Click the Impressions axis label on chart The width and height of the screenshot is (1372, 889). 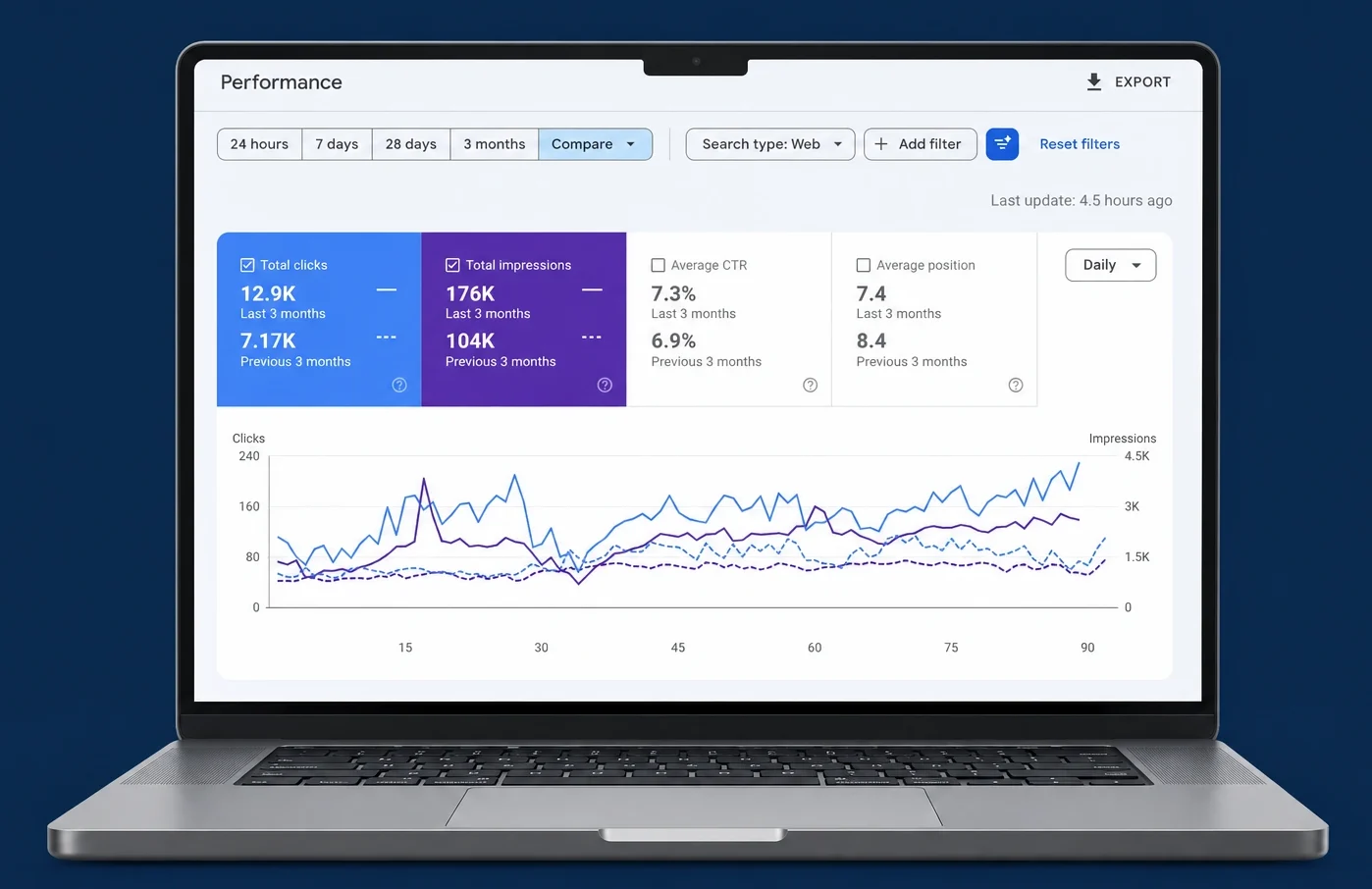click(x=1123, y=439)
